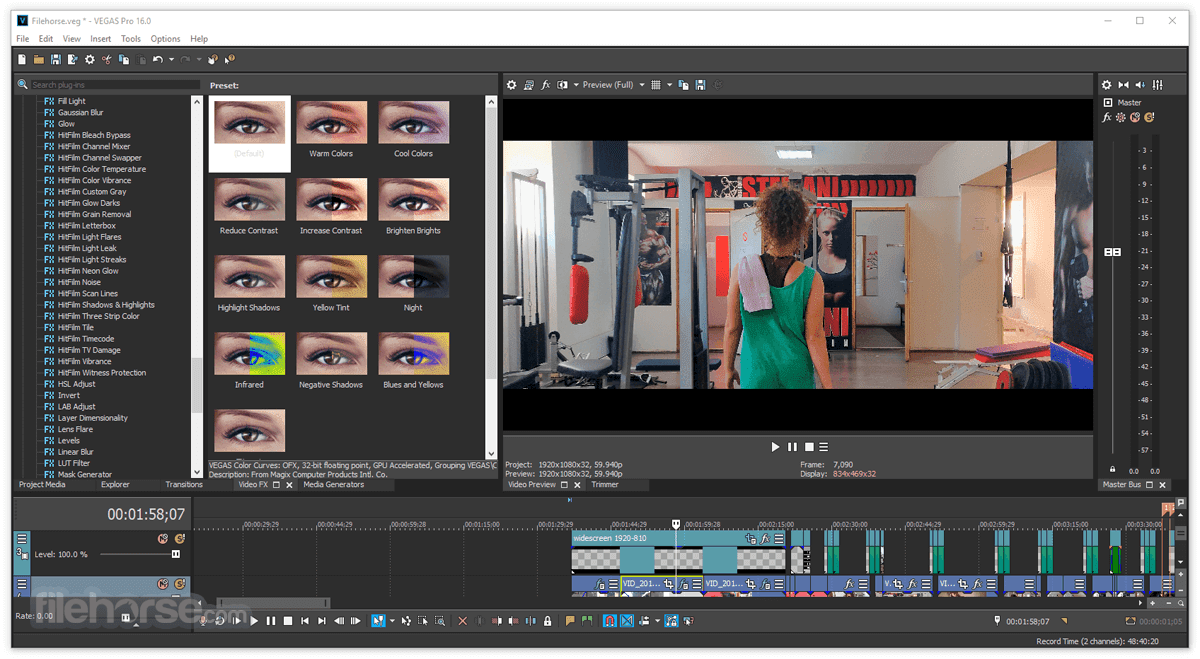Create a new project with toolbar icon
The image size is (1200, 659).
(22, 60)
